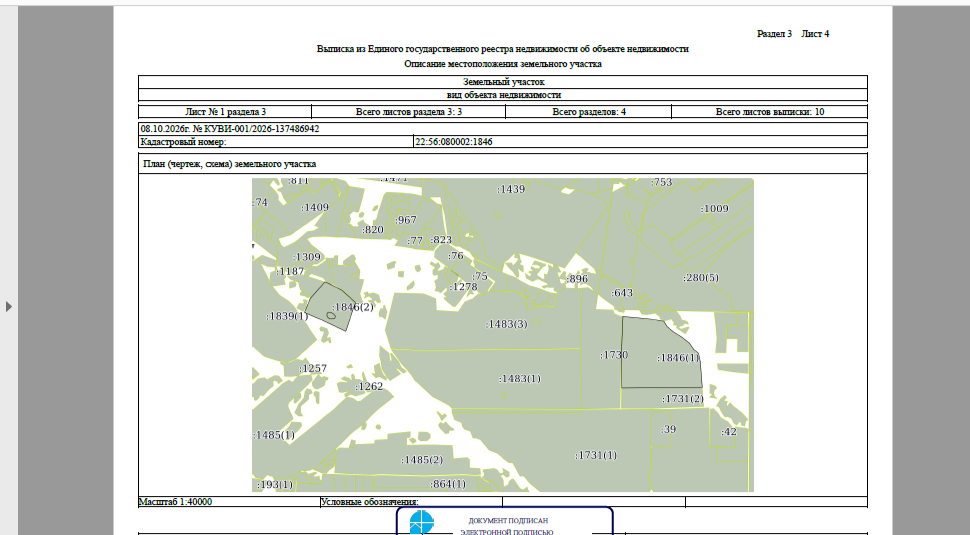Screen dimensions: 970x535
Task: Click parcel label :820 on map
Action: (x=372, y=229)
